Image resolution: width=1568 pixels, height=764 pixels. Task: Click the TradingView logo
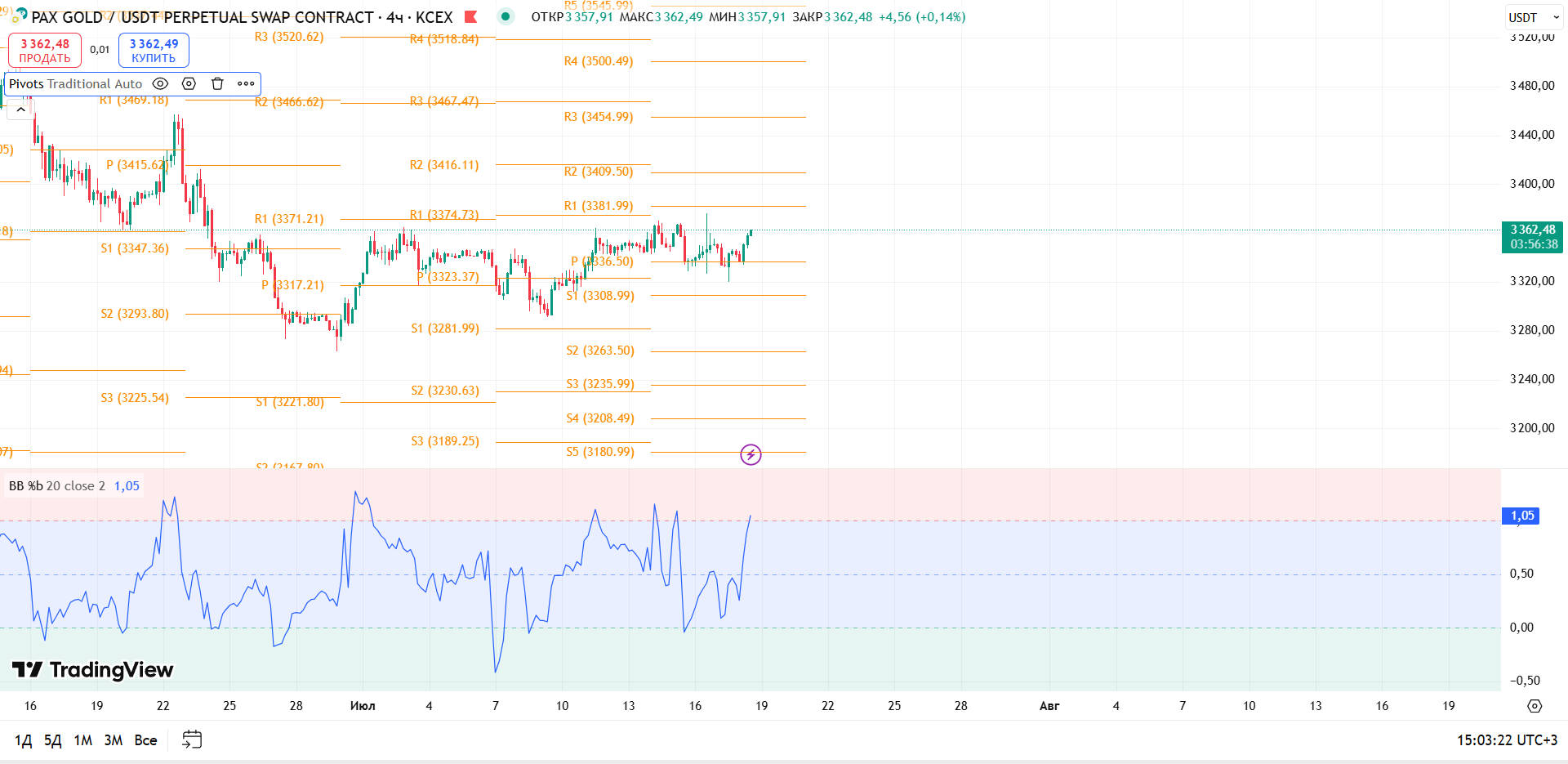[92, 670]
